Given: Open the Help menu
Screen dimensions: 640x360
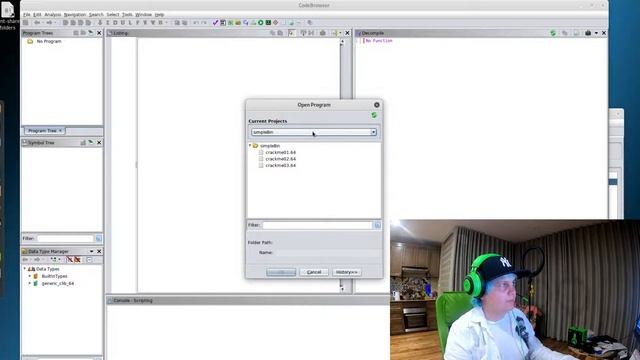Looking at the screenshot, I should 159,15.
